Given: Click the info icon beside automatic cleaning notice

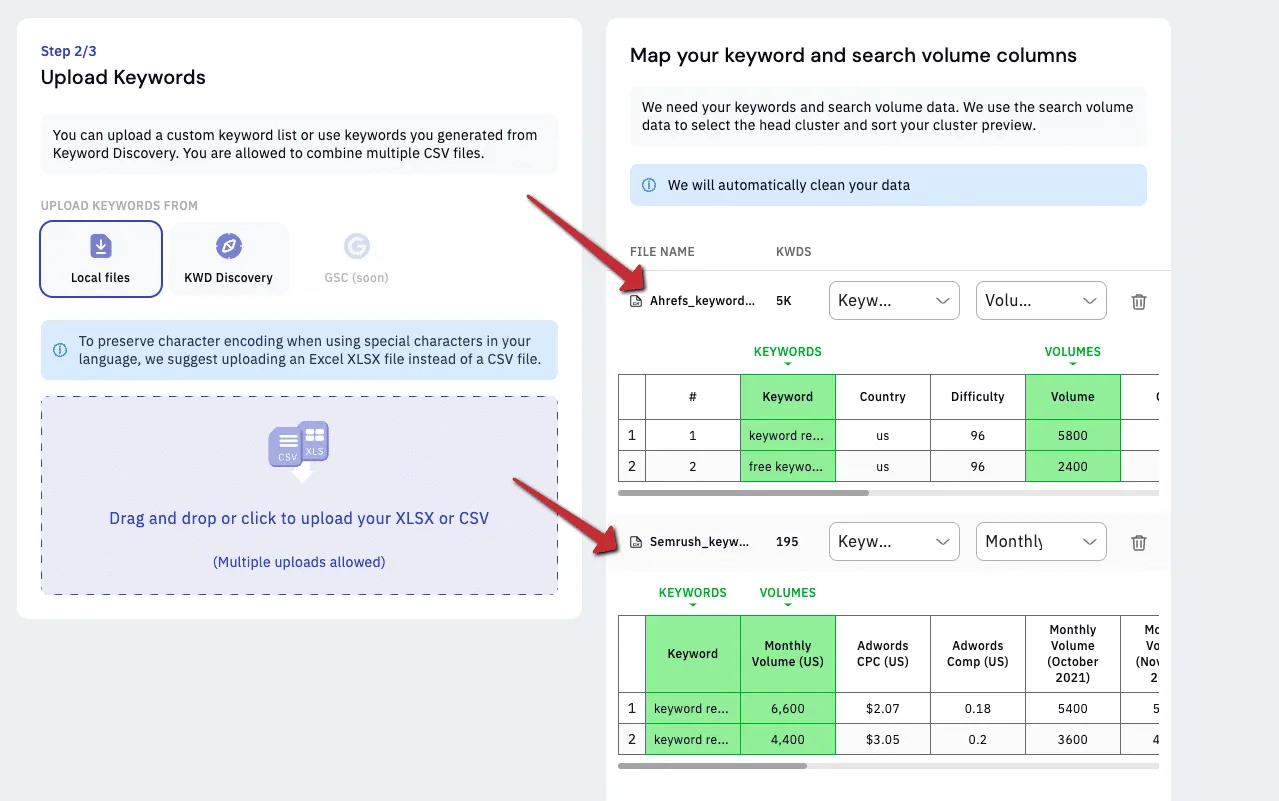Looking at the screenshot, I should pos(649,185).
